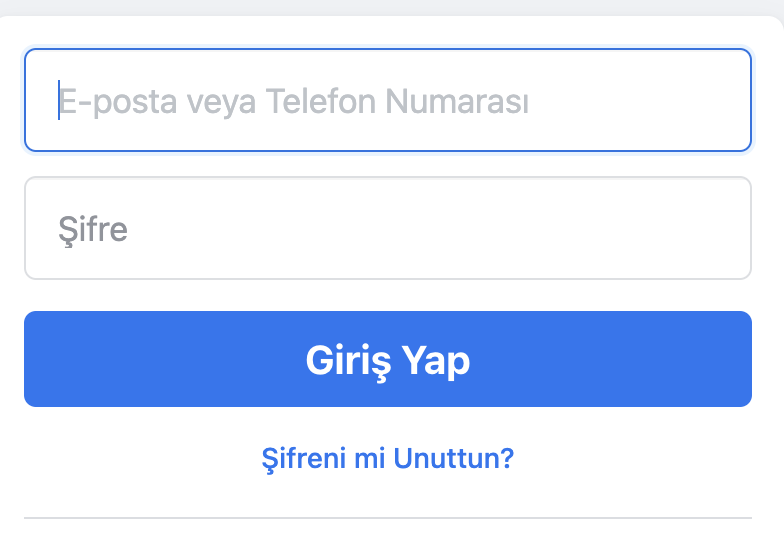Screen dimensions: 784x556
Task: Start password recovery via Şifreni mi Unuttun?
Action: click(387, 459)
